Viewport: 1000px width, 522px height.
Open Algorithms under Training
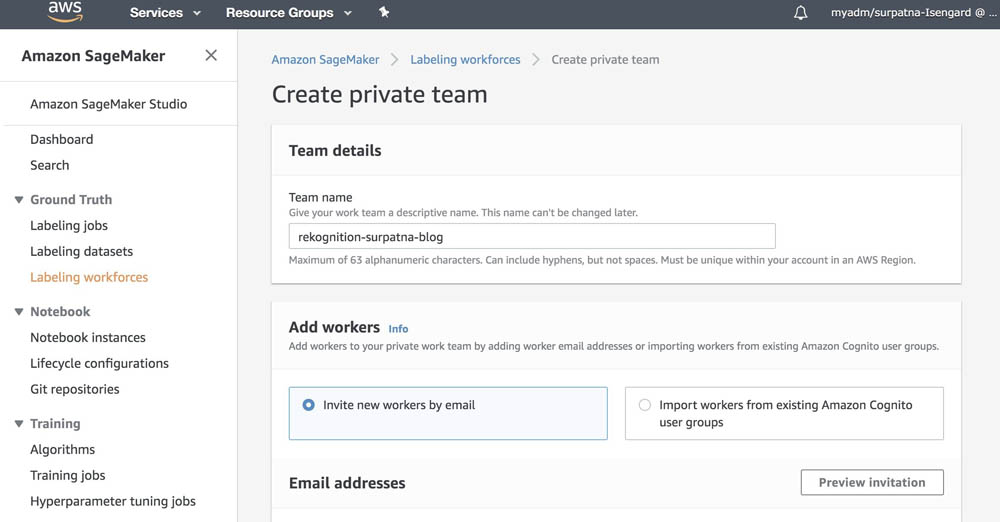62,449
